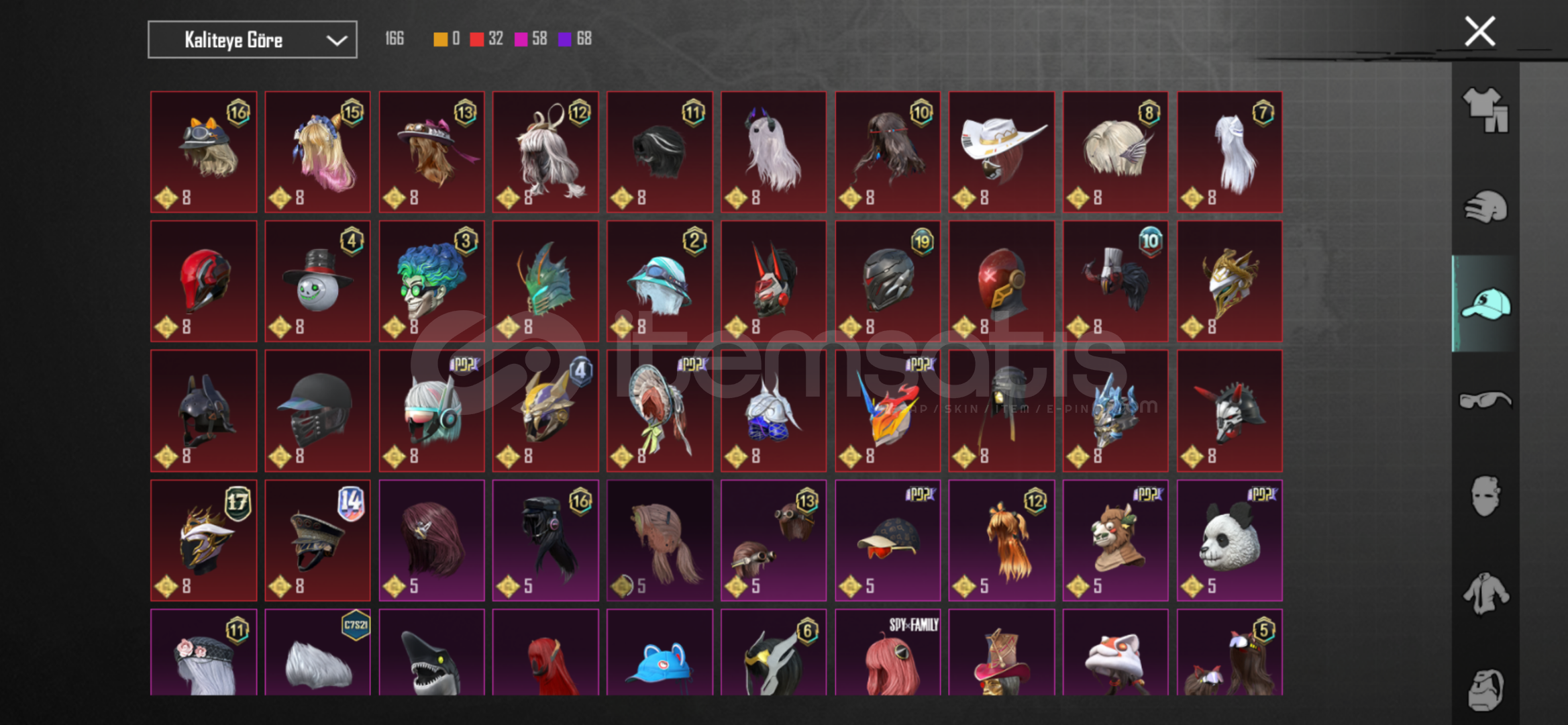Select the shark head item
The height and width of the screenshot is (725, 1568).
tap(431, 652)
